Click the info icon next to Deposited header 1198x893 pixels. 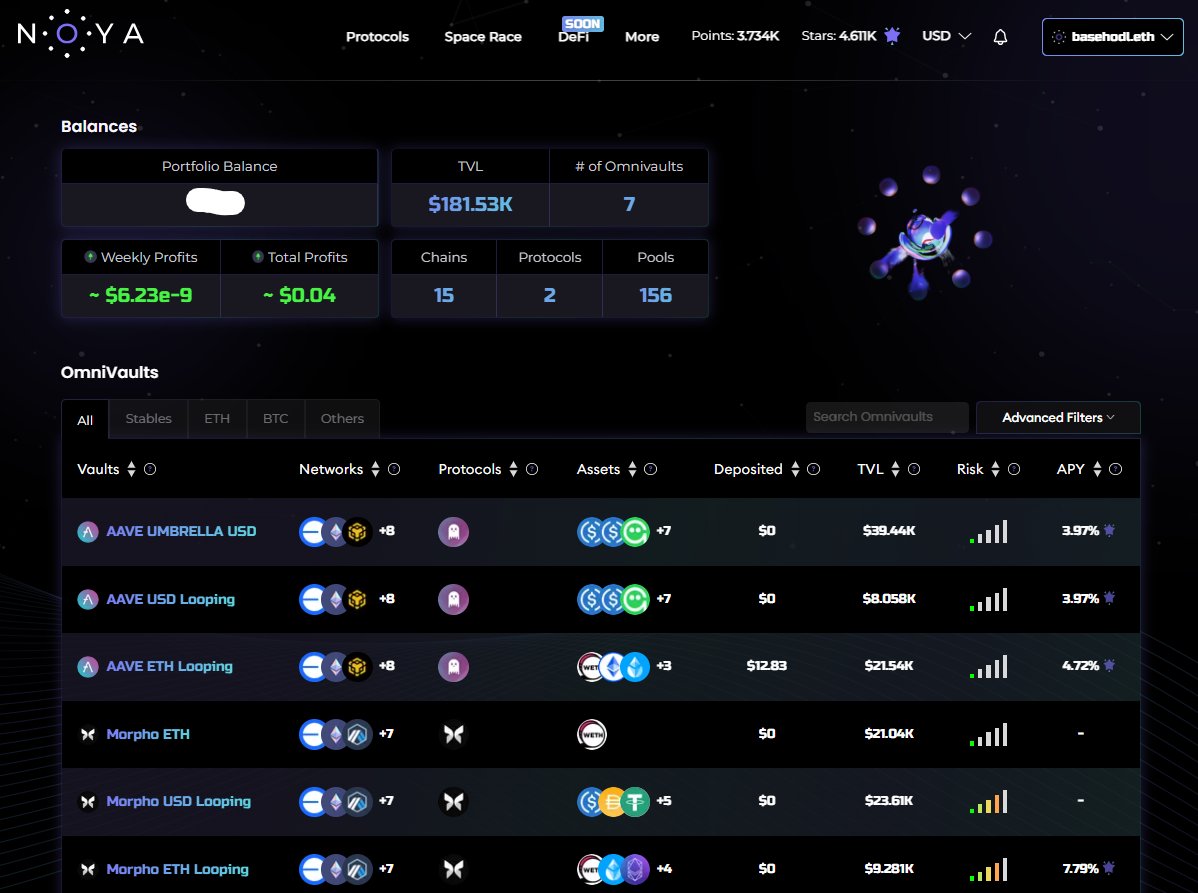pos(813,469)
